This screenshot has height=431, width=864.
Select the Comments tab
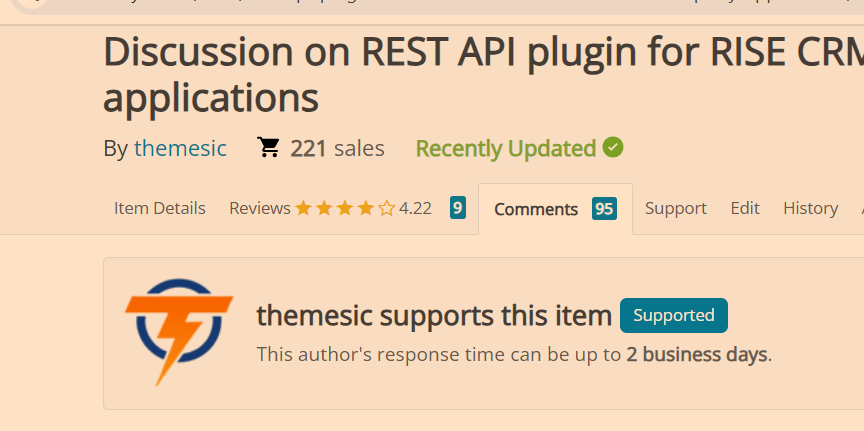point(536,209)
